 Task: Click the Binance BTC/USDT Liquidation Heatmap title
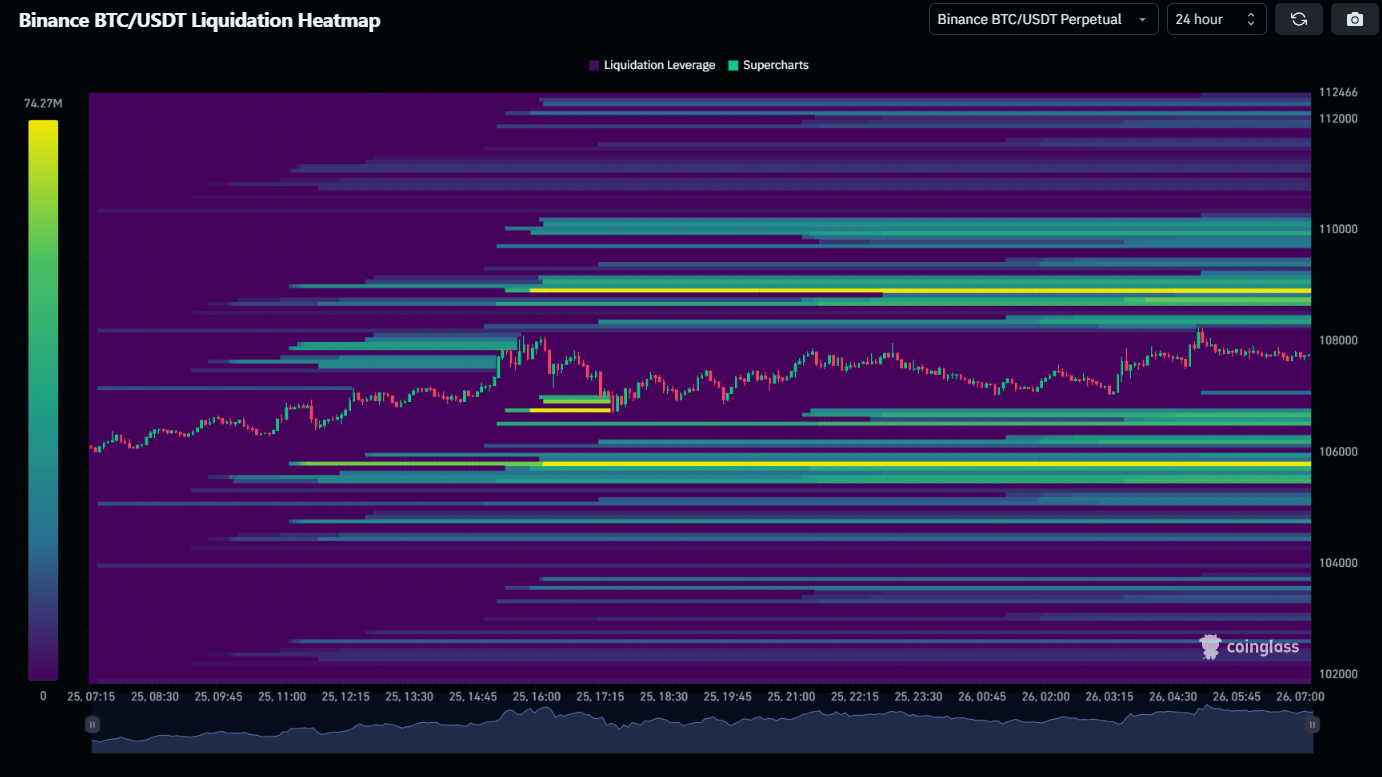(200, 20)
